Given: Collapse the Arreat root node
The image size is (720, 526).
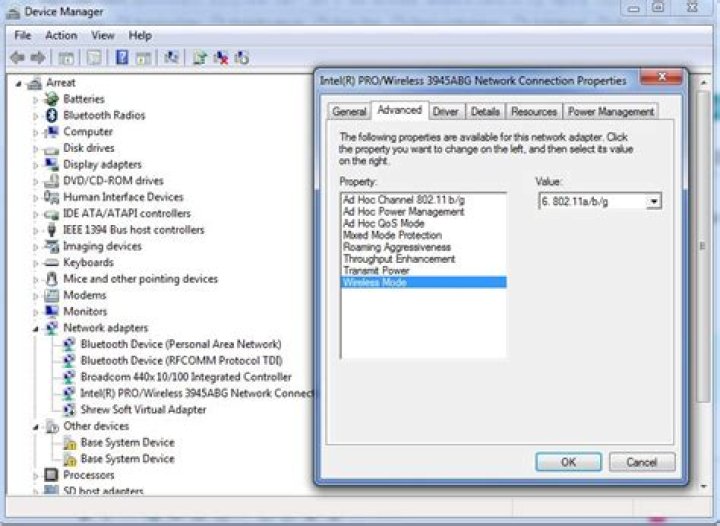Looking at the screenshot, I should (18, 84).
